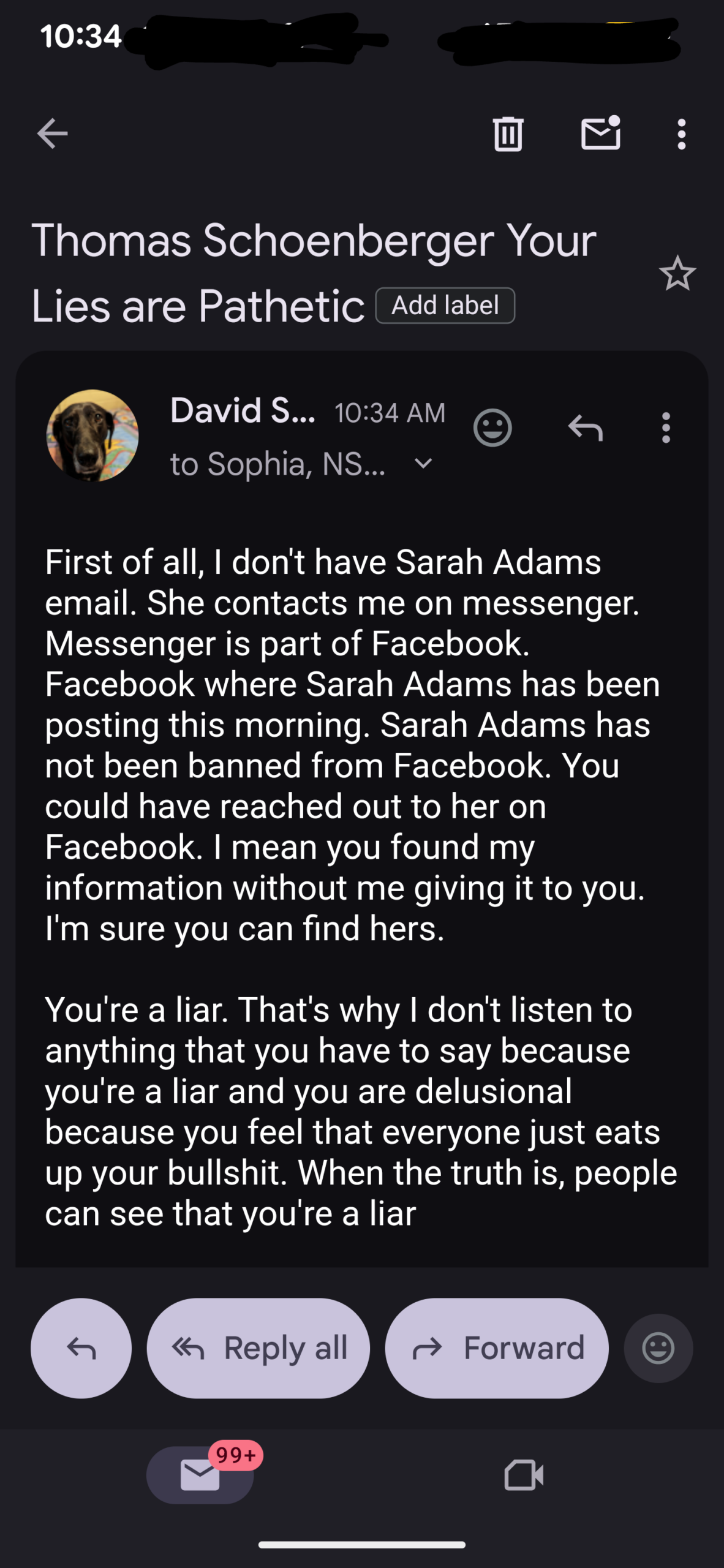Star this email conversation
This screenshot has width=724, height=1568.
point(677,274)
